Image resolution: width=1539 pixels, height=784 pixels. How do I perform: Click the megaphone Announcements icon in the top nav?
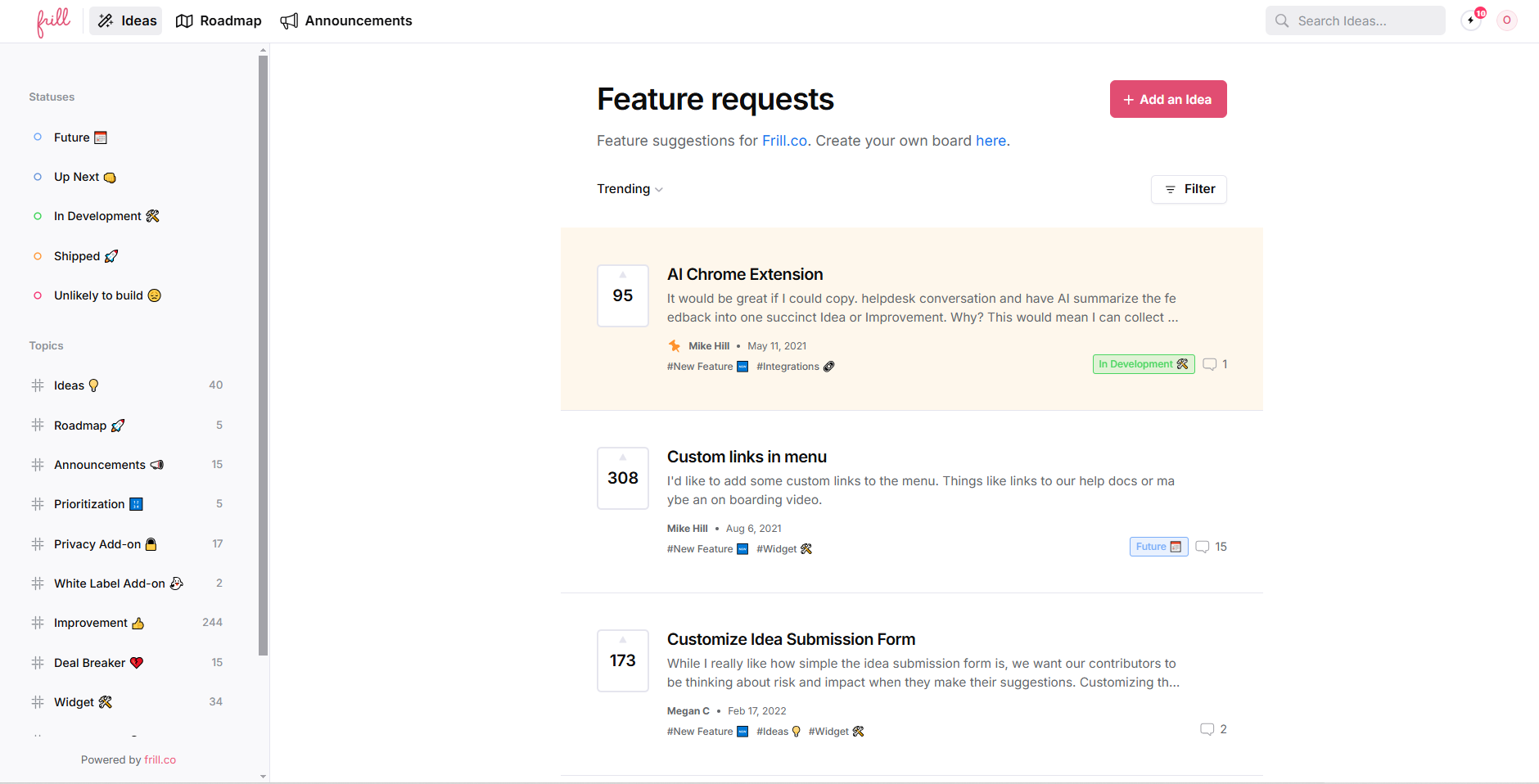(289, 21)
